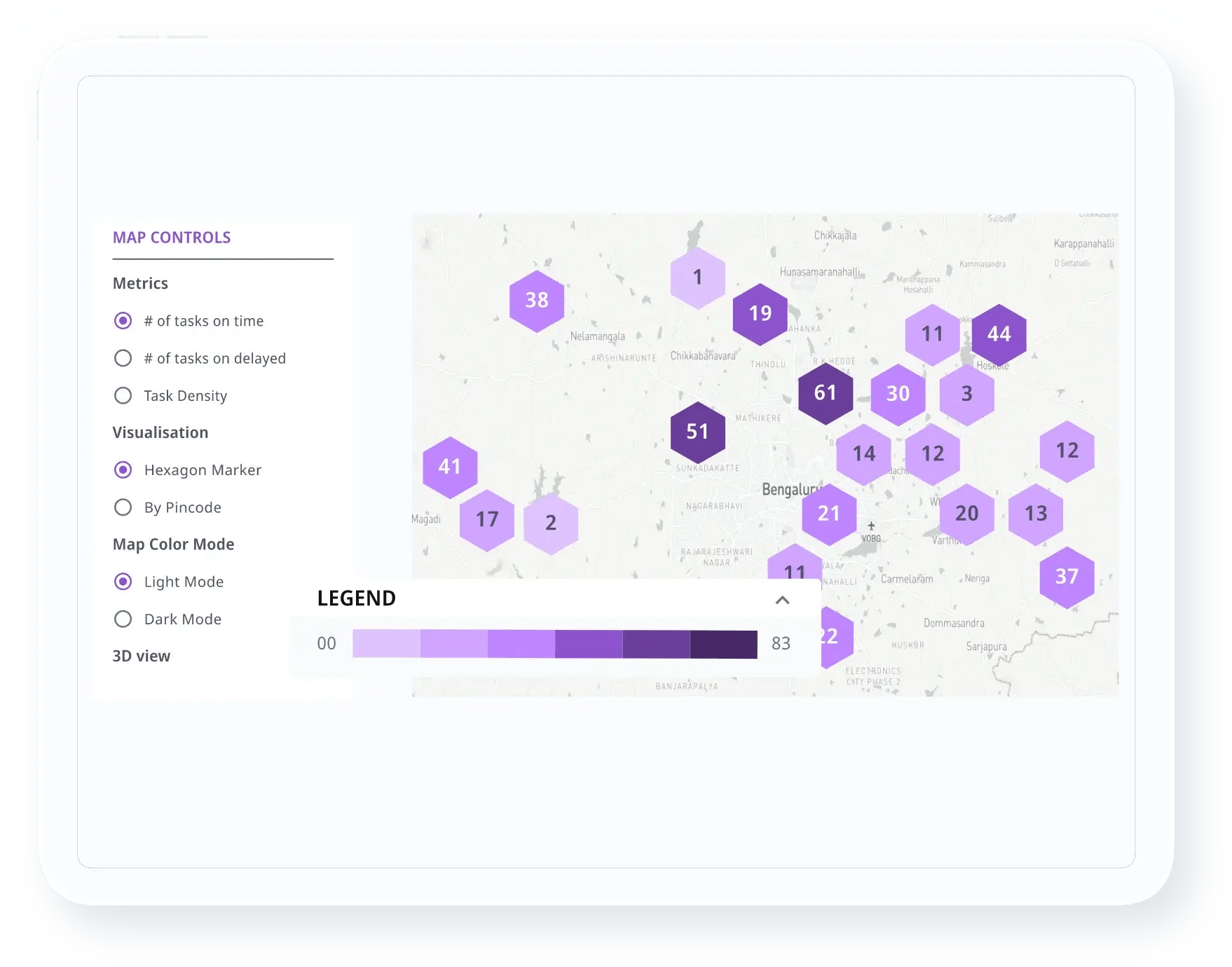The image size is (1232, 967).
Task: Click the hexagon marker showing 61
Action: point(825,393)
